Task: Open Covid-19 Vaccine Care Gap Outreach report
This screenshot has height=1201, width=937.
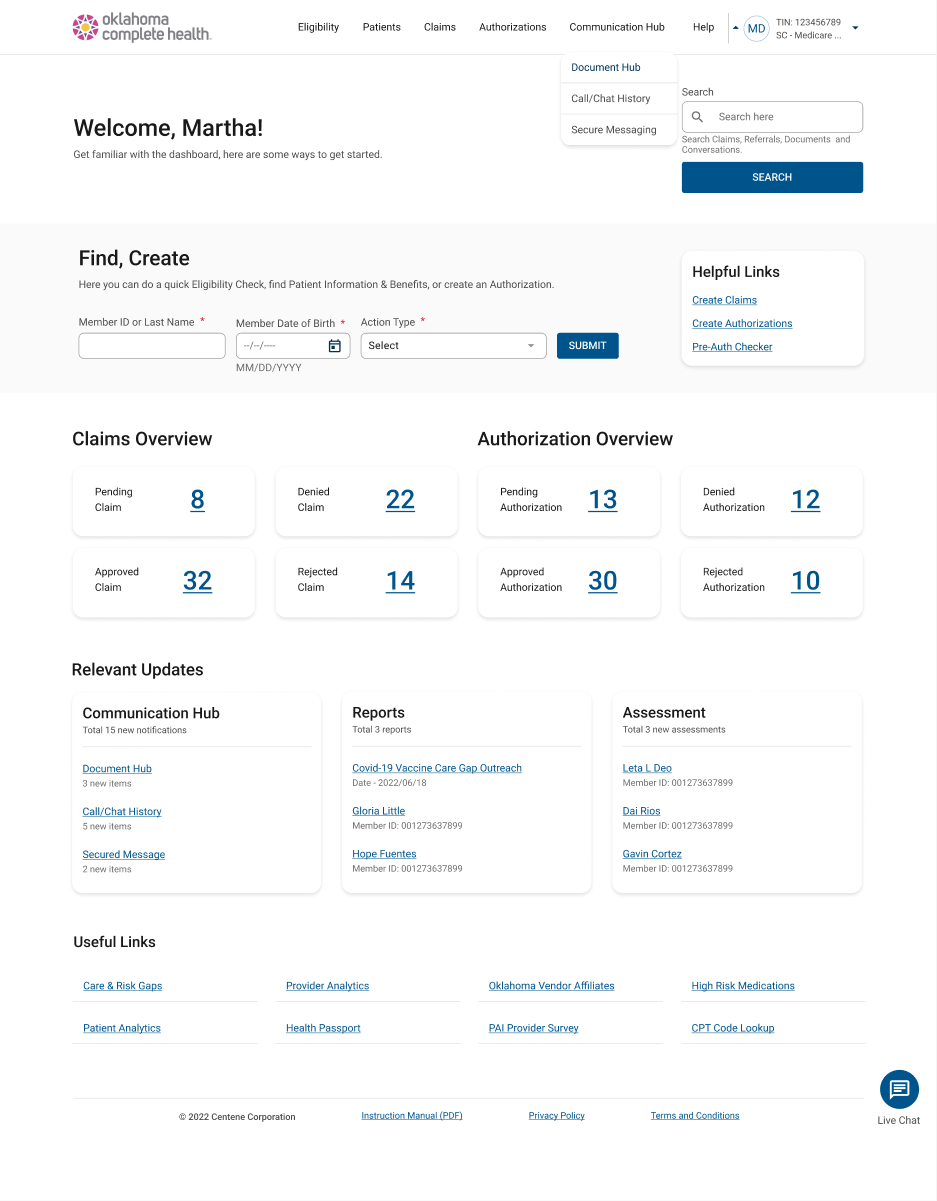Action: [437, 768]
